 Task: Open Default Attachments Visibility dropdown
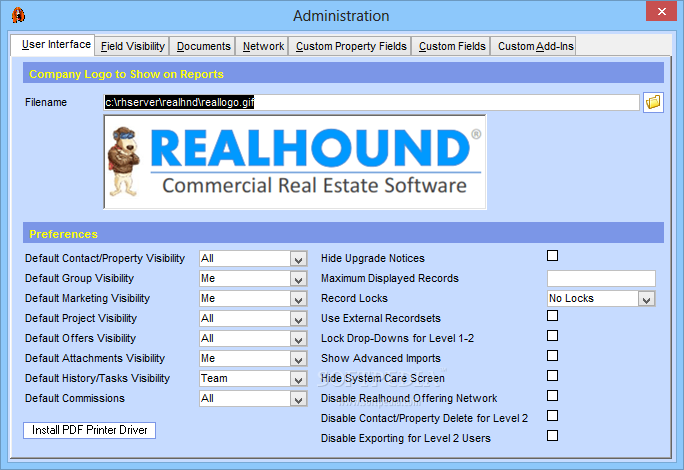tap(298, 359)
